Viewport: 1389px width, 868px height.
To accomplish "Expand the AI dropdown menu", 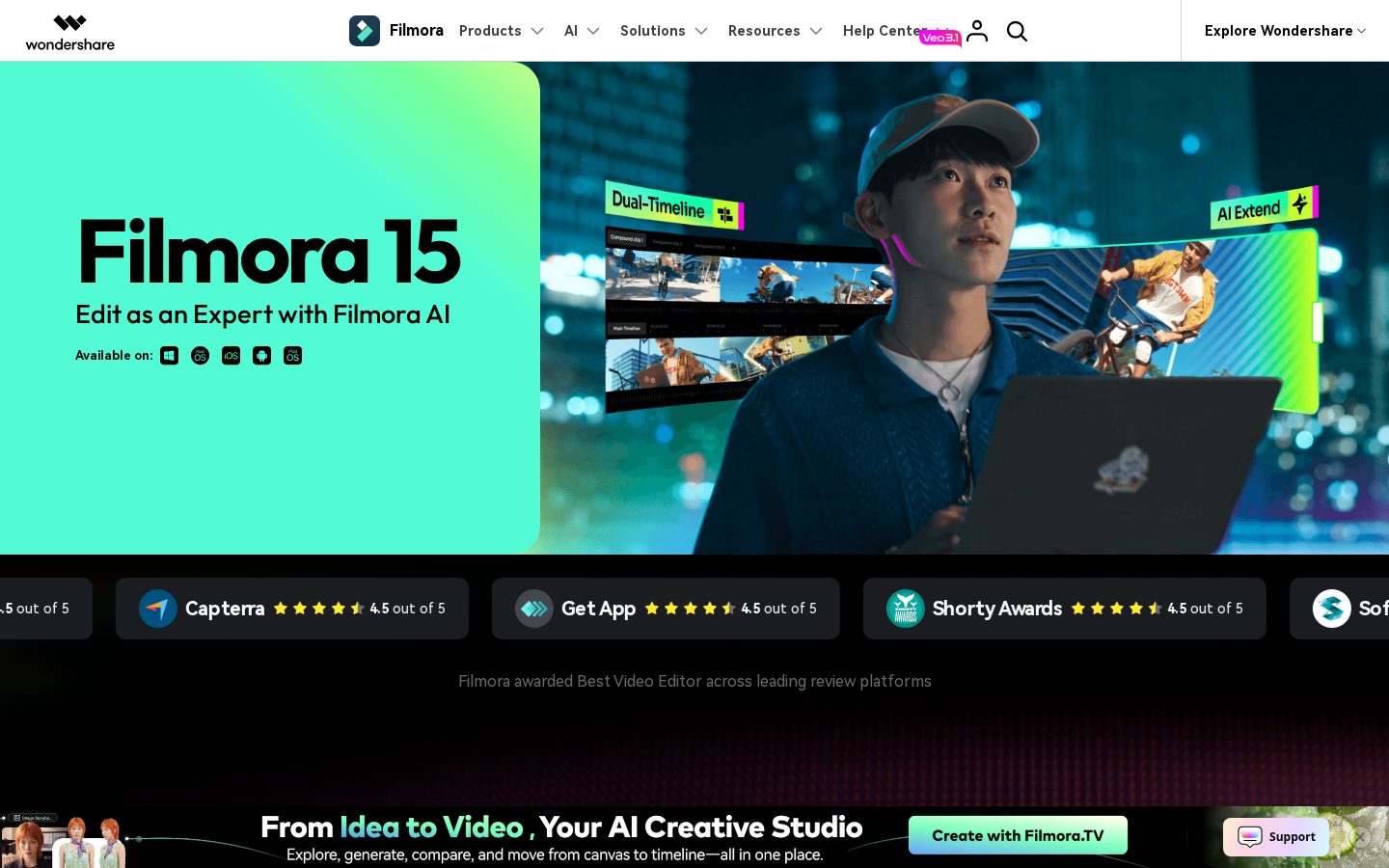I will pos(582,31).
